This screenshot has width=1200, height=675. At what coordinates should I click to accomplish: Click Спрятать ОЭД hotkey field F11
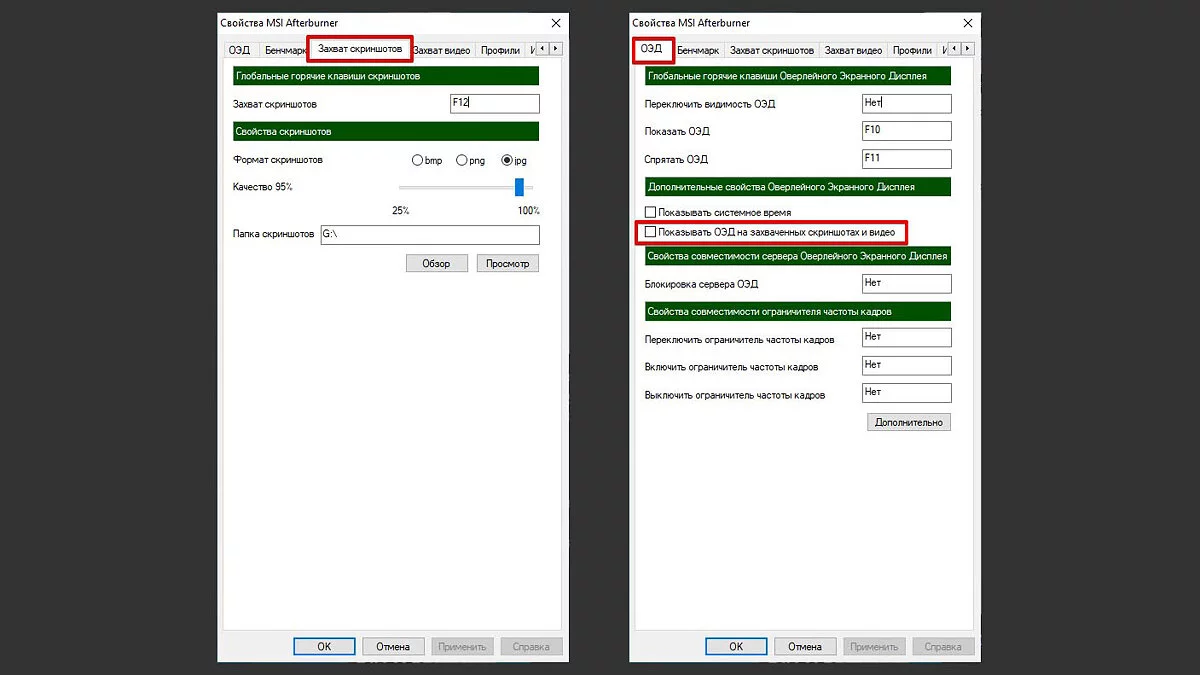(906, 159)
